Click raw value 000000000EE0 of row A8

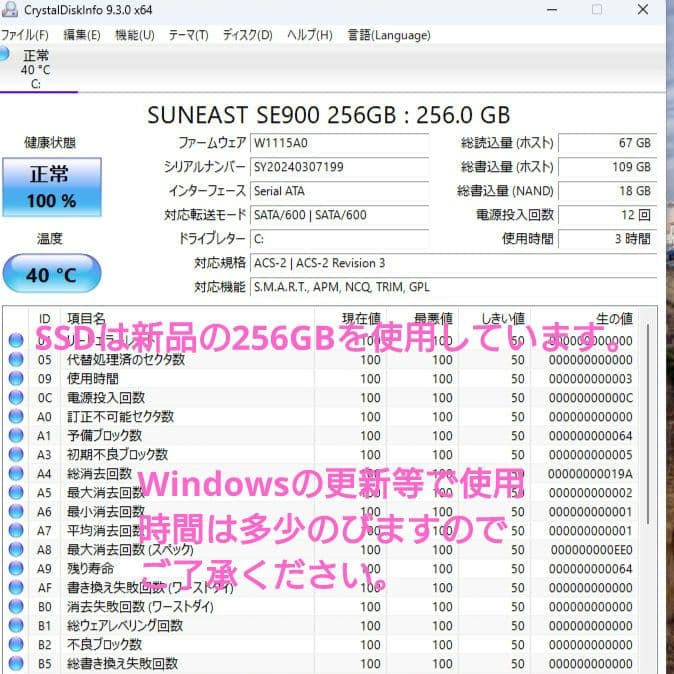point(591,549)
